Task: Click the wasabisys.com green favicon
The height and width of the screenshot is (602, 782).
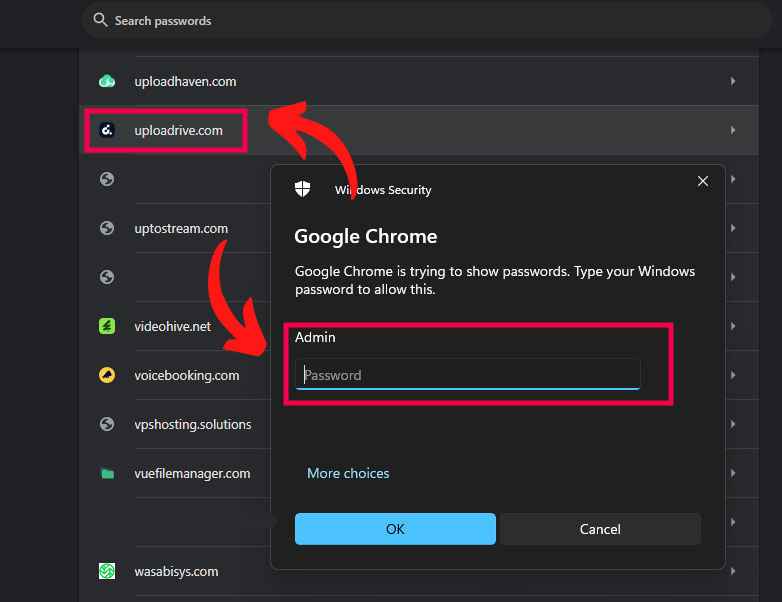Action: (x=107, y=571)
